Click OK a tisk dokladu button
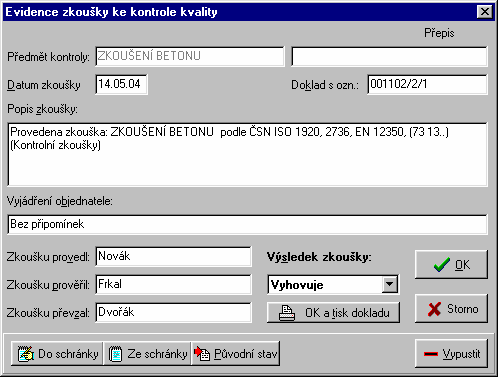This screenshot has height=377, width=498. click(333, 313)
